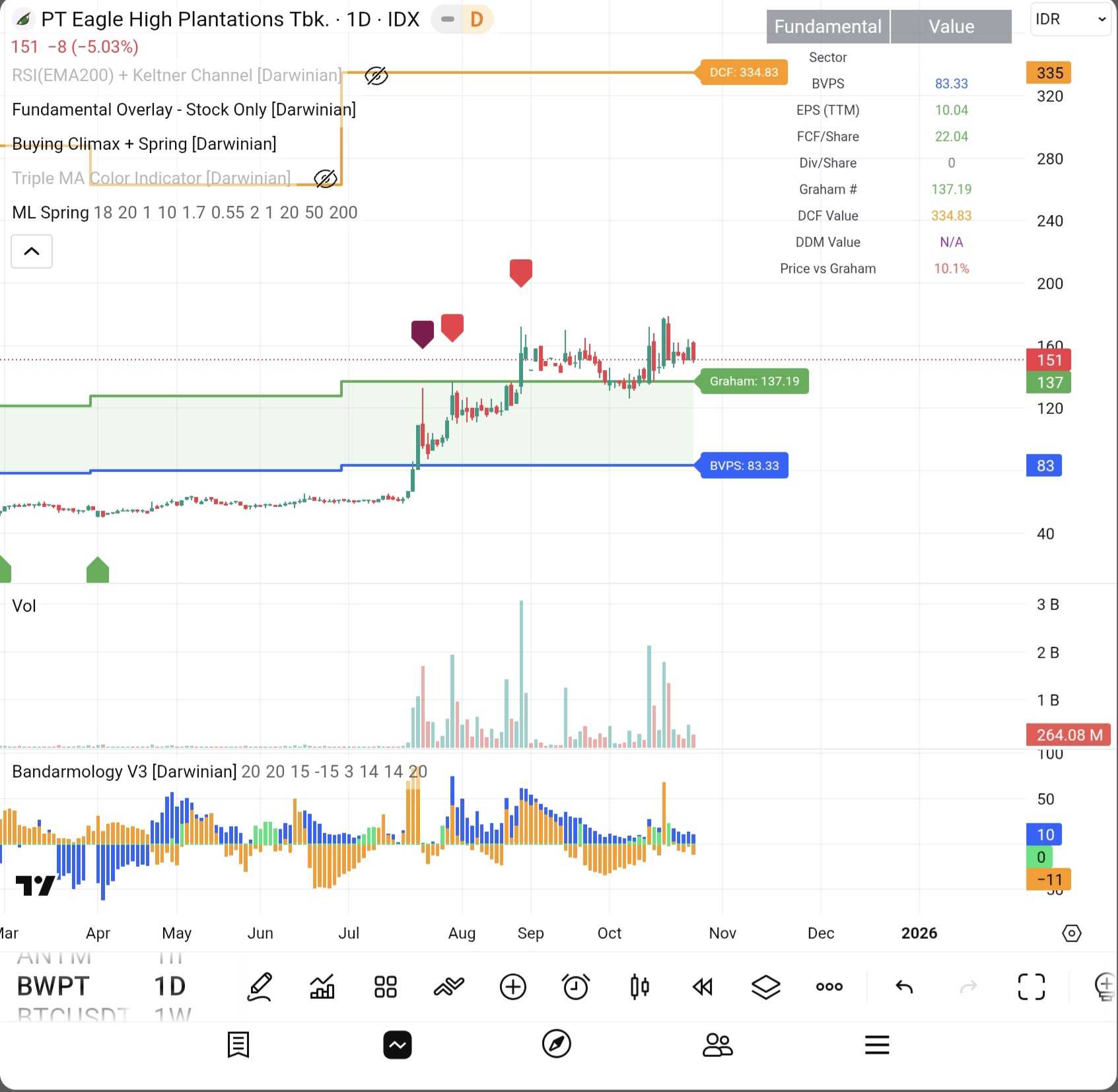
Task: Select the pencil drawing tool
Action: pyautogui.click(x=260, y=987)
